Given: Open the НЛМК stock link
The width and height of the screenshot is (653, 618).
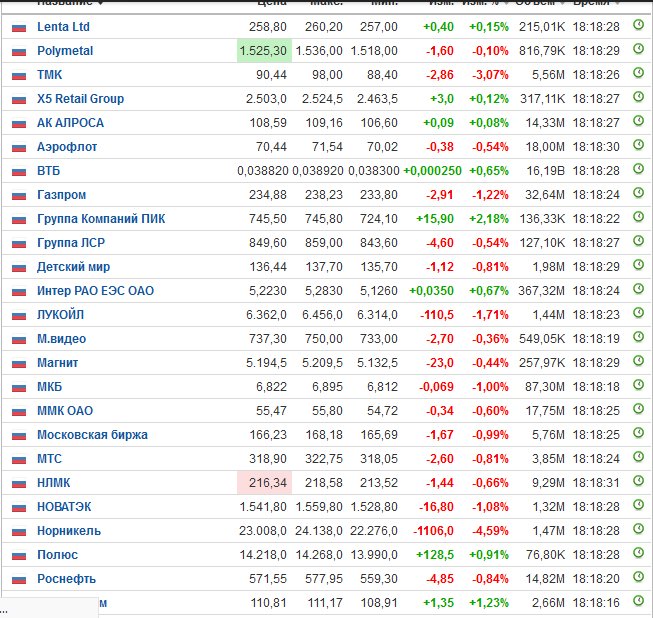Looking at the screenshot, I should point(54,483).
